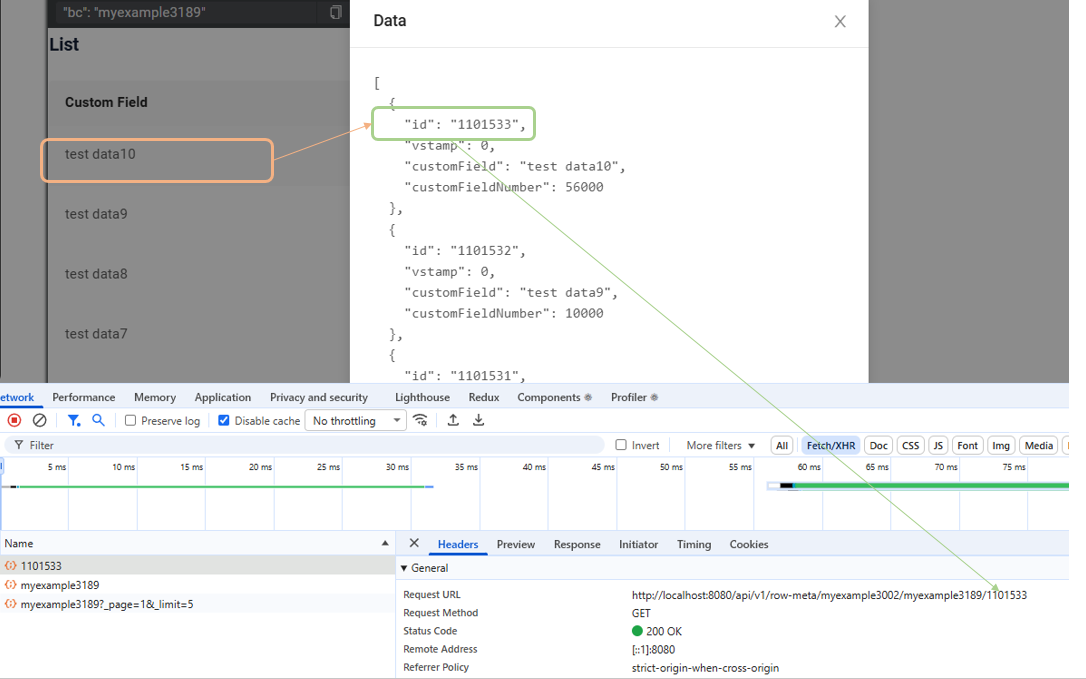The height and width of the screenshot is (679, 1086).
Task: Click the export HAR download icon
Action: [x=479, y=421]
